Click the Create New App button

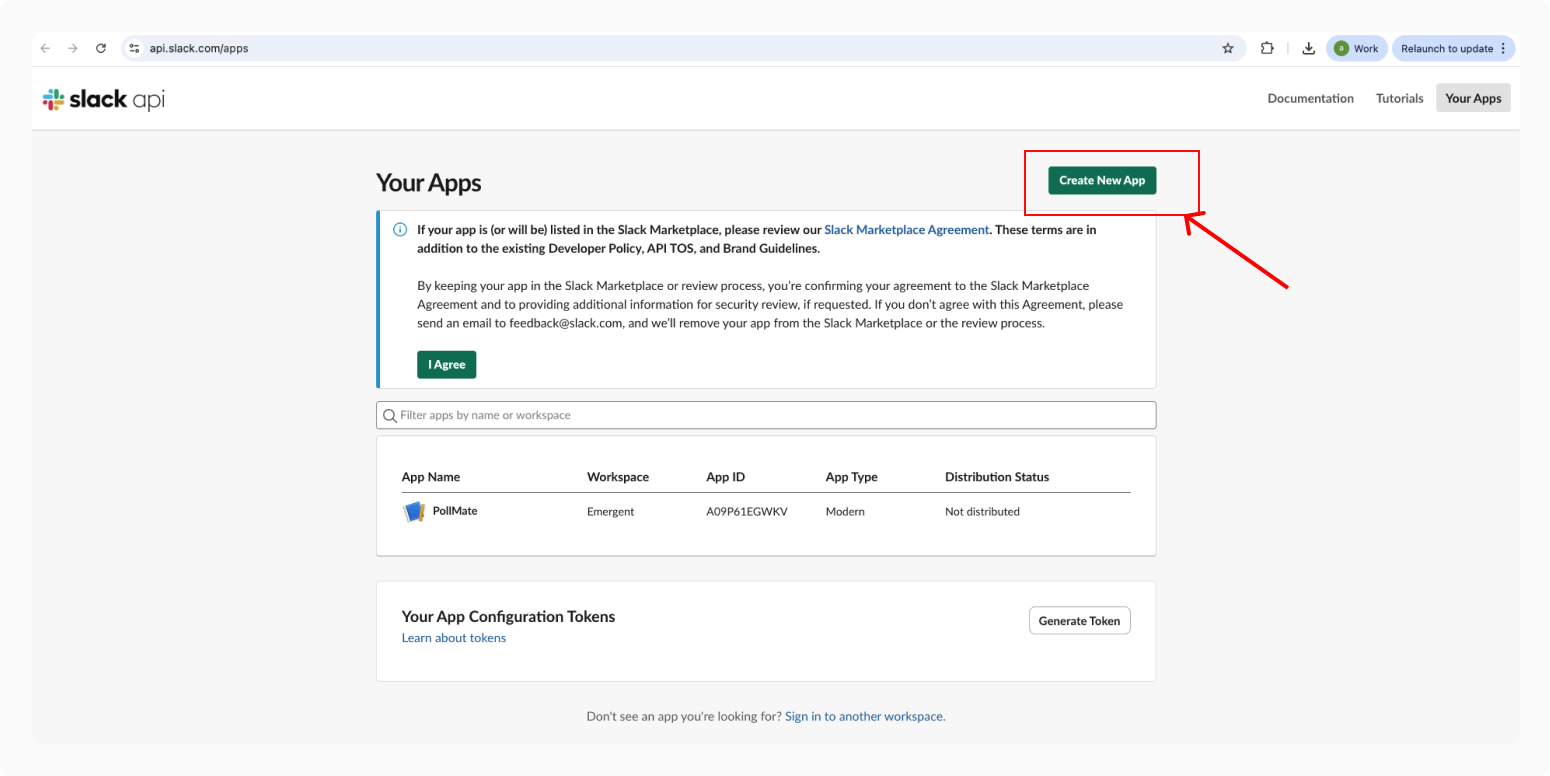click(1102, 180)
